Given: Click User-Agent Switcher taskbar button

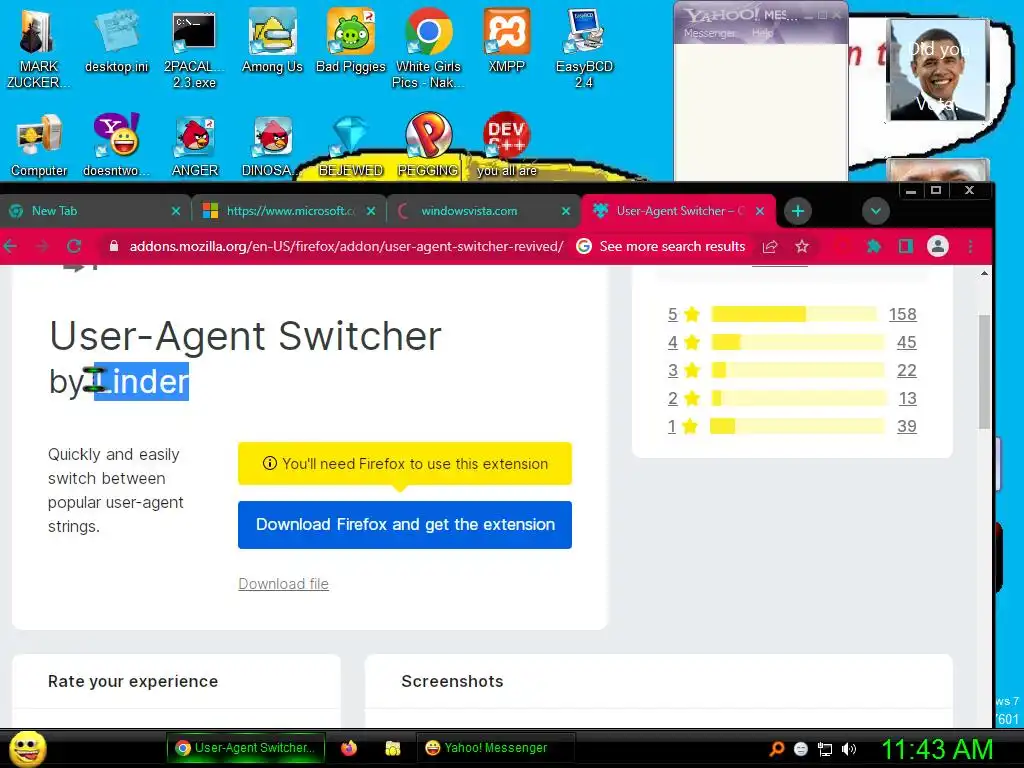Looking at the screenshot, I should tap(246, 748).
